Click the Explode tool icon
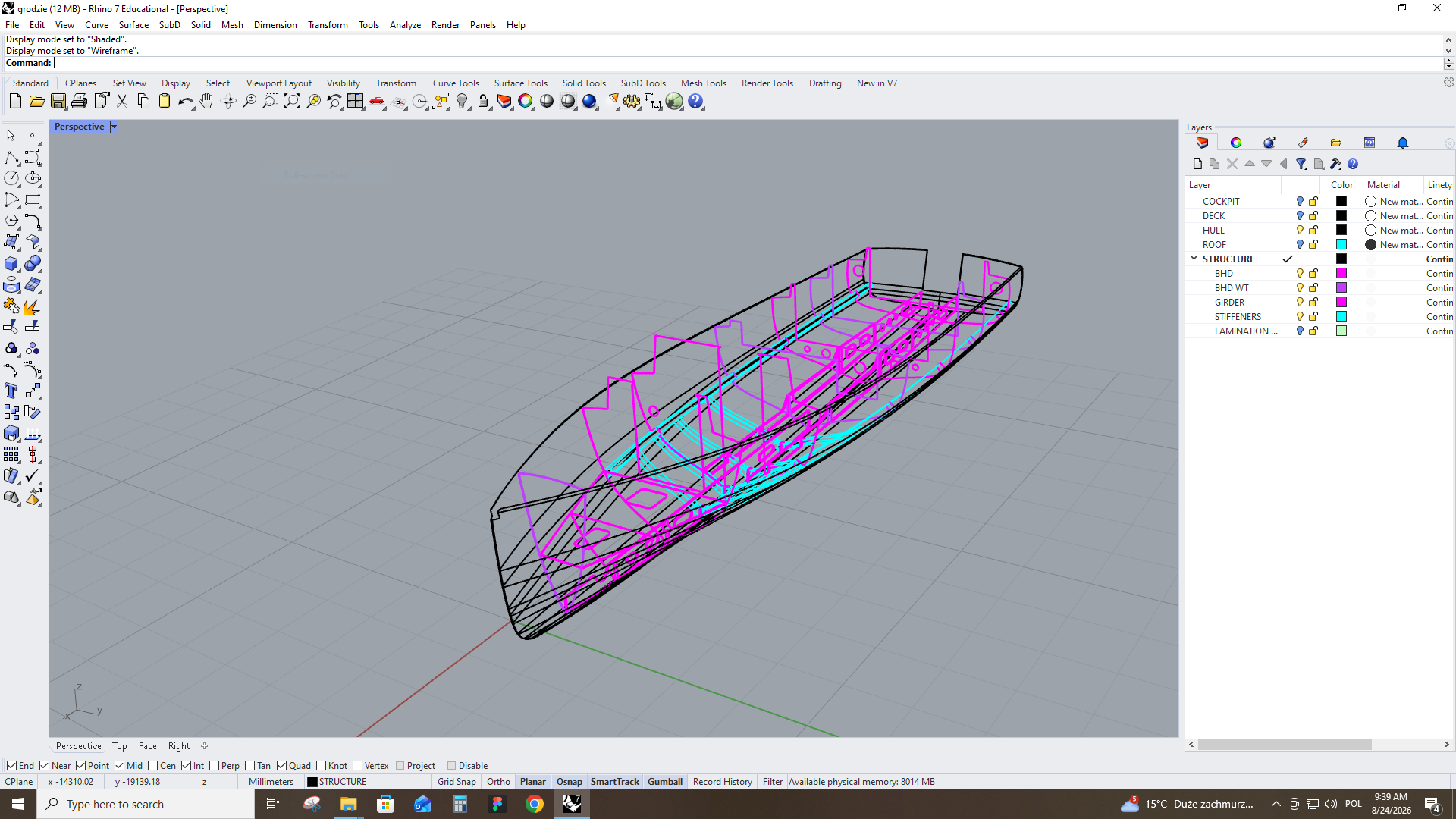The width and height of the screenshot is (1456, 819). (33, 306)
